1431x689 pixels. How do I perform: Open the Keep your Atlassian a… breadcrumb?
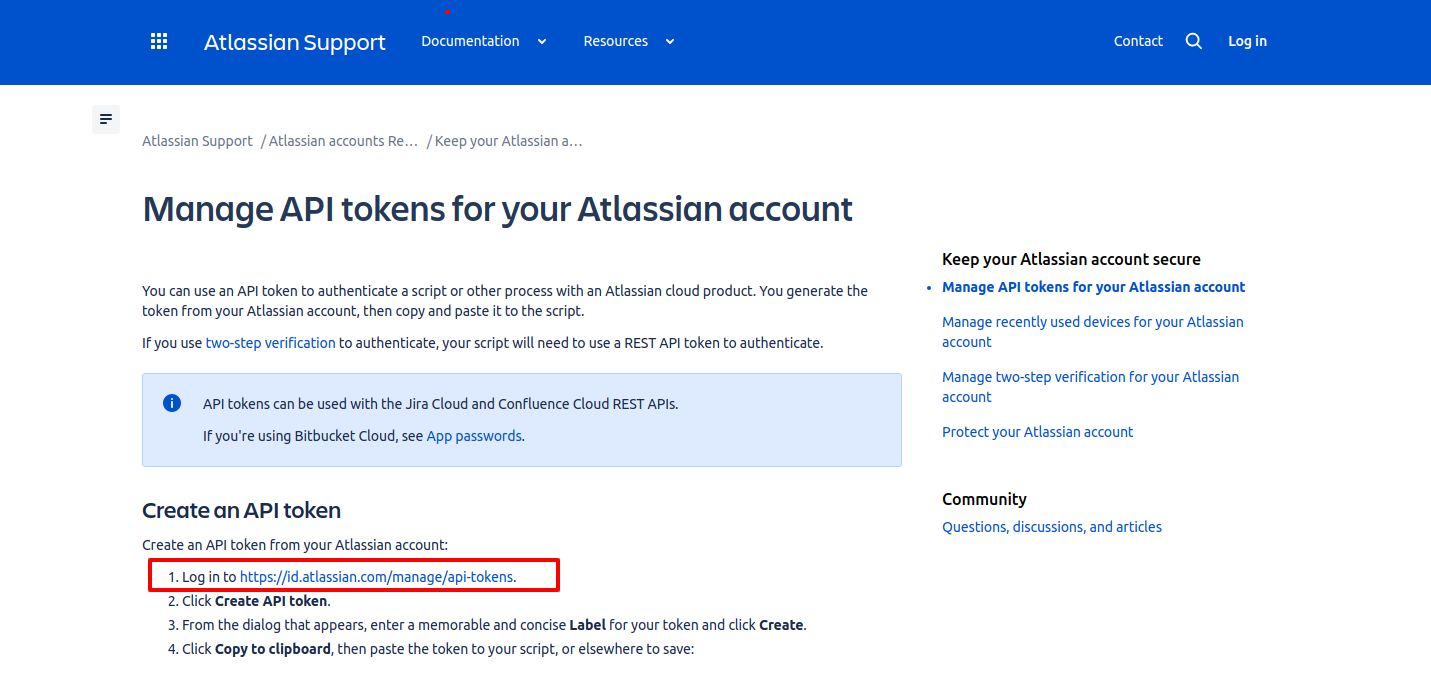click(x=508, y=141)
